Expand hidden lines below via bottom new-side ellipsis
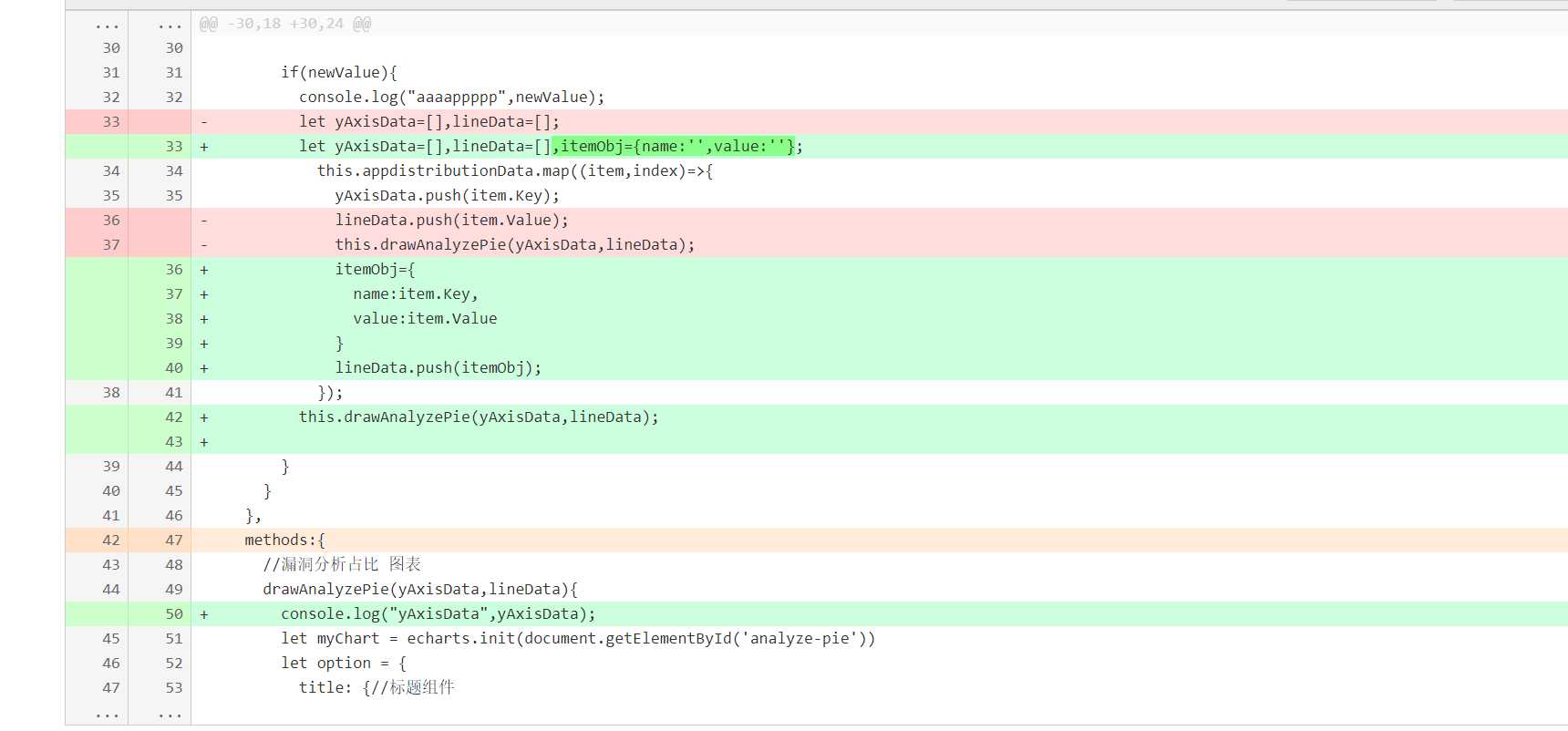Screen dimensions: 1568x731 tap(170, 714)
